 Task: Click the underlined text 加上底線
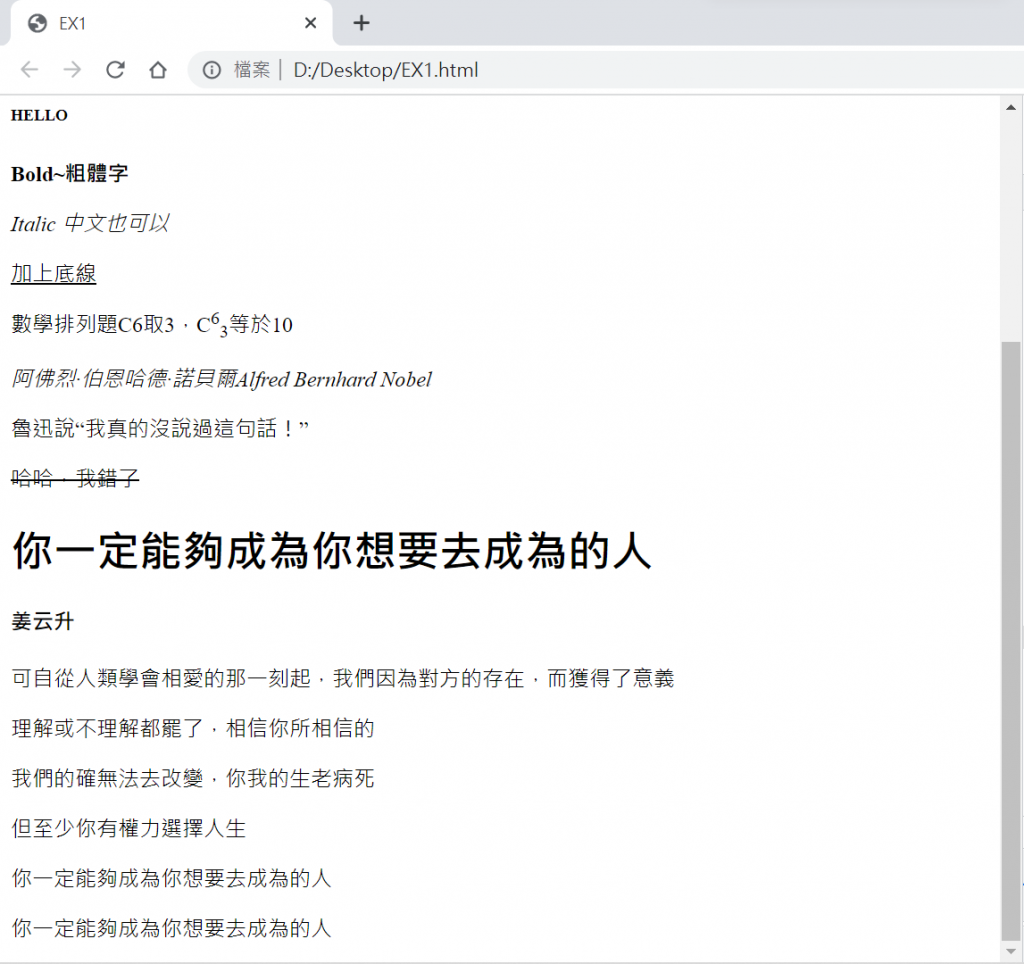54,273
